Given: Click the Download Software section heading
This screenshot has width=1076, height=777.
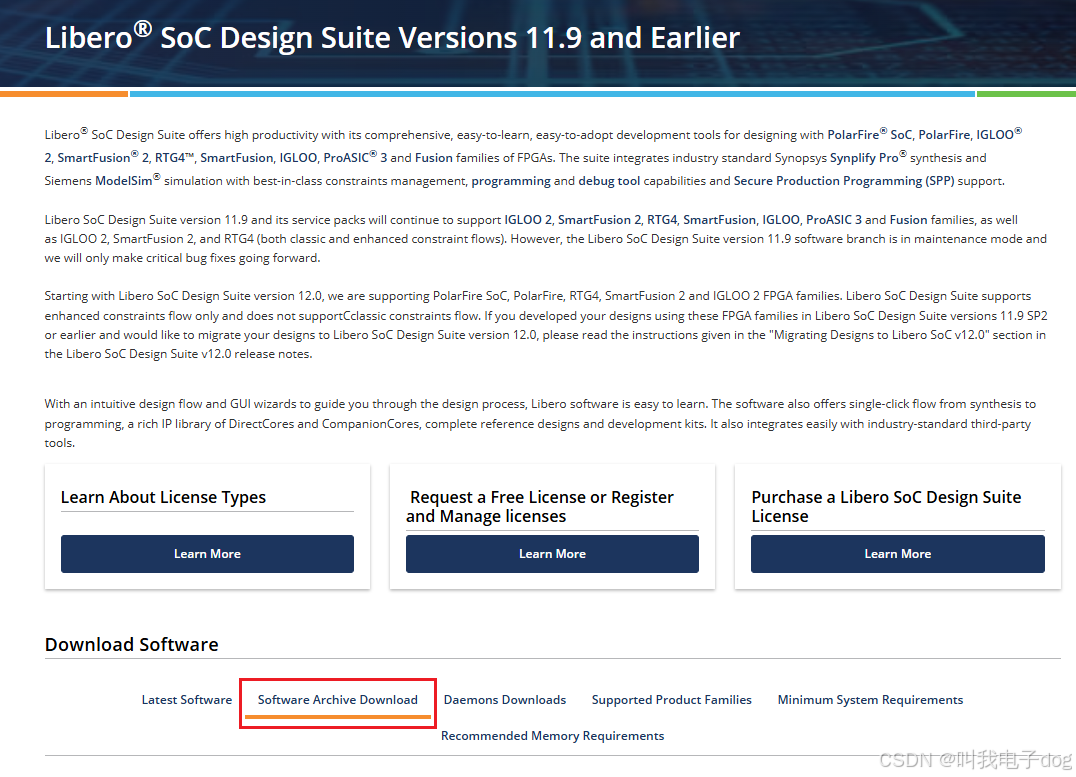Looking at the screenshot, I should pos(131,644).
